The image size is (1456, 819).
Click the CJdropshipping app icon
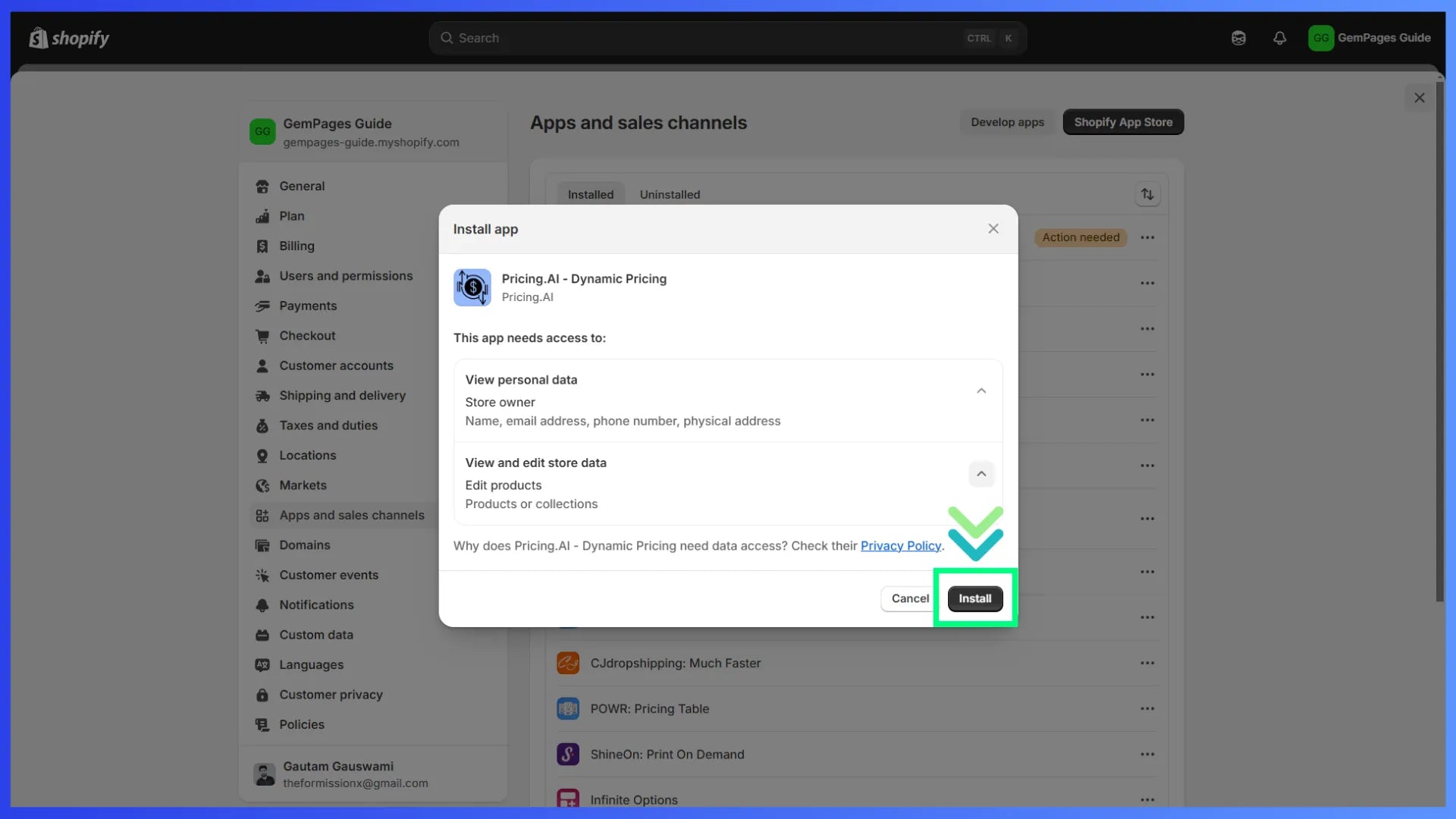568,664
